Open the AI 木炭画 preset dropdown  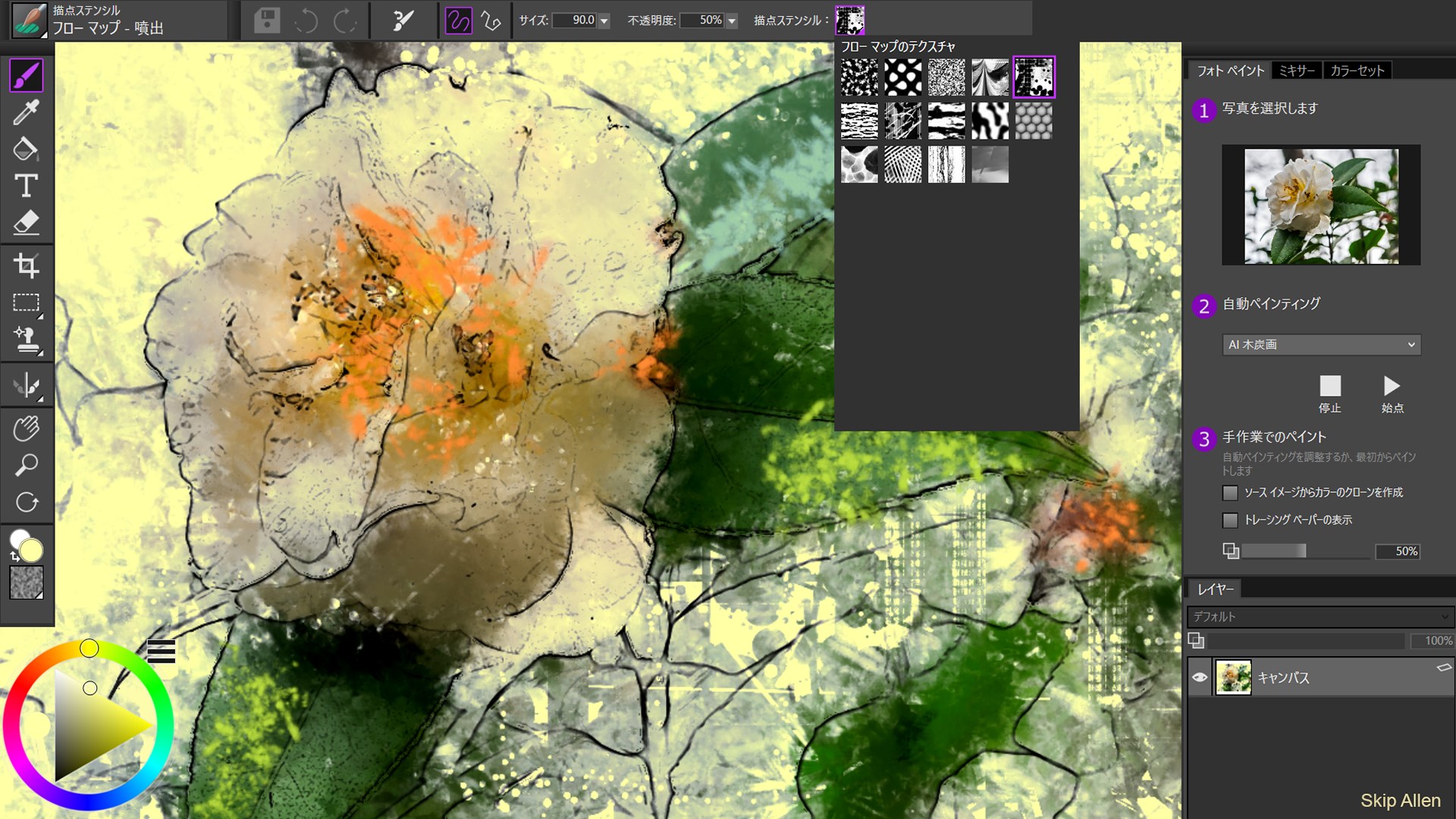(1321, 344)
